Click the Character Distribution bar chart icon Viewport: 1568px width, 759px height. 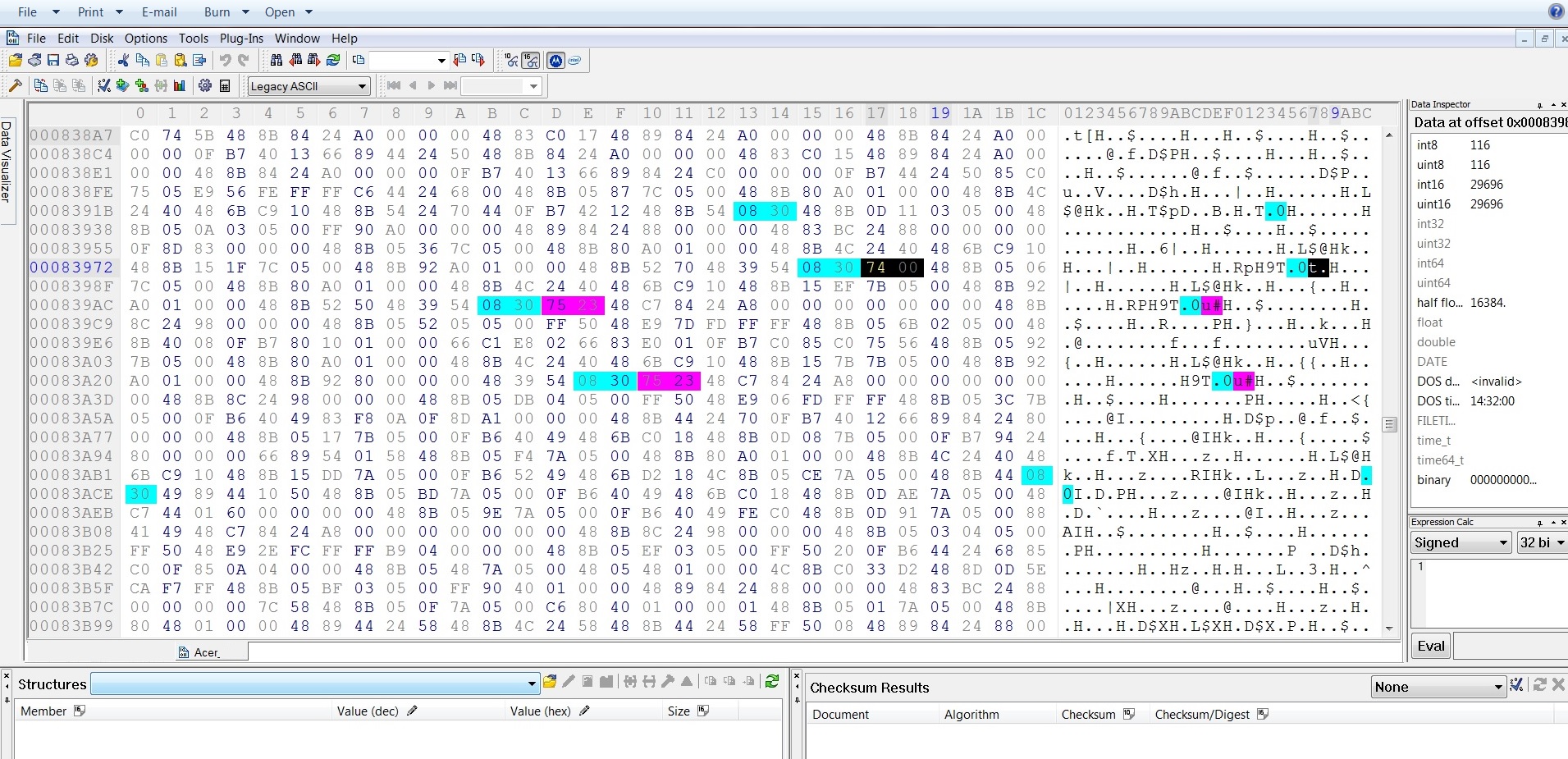[x=180, y=85]
